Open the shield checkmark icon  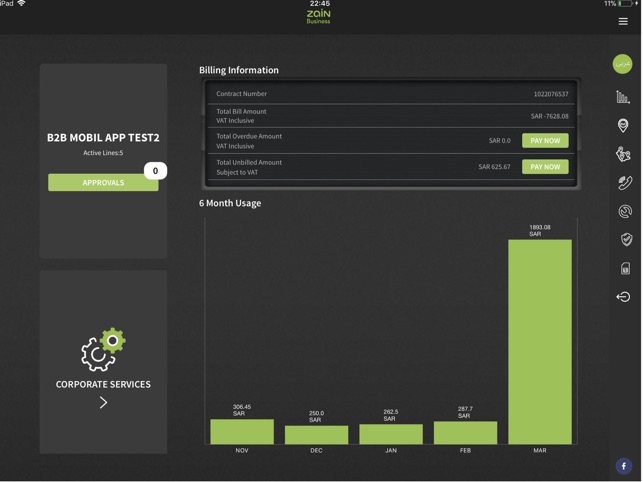(626, 239)
